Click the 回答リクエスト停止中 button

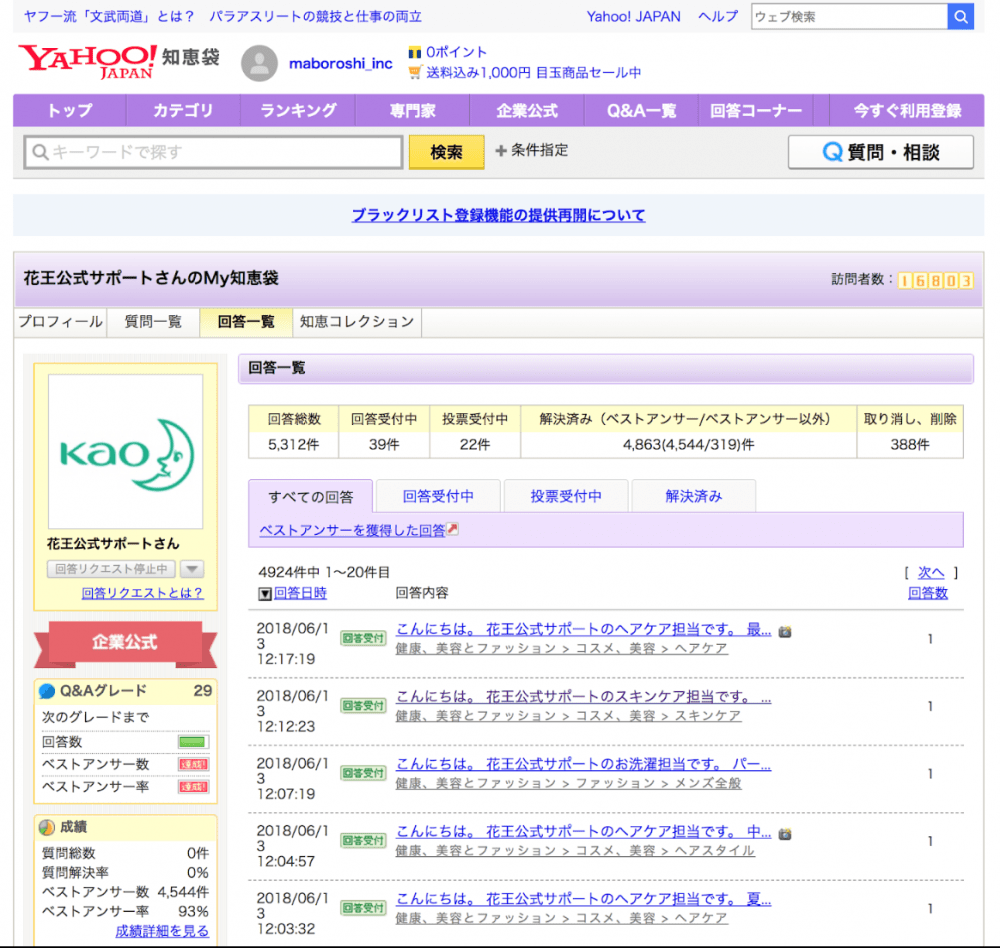point(112,568)
